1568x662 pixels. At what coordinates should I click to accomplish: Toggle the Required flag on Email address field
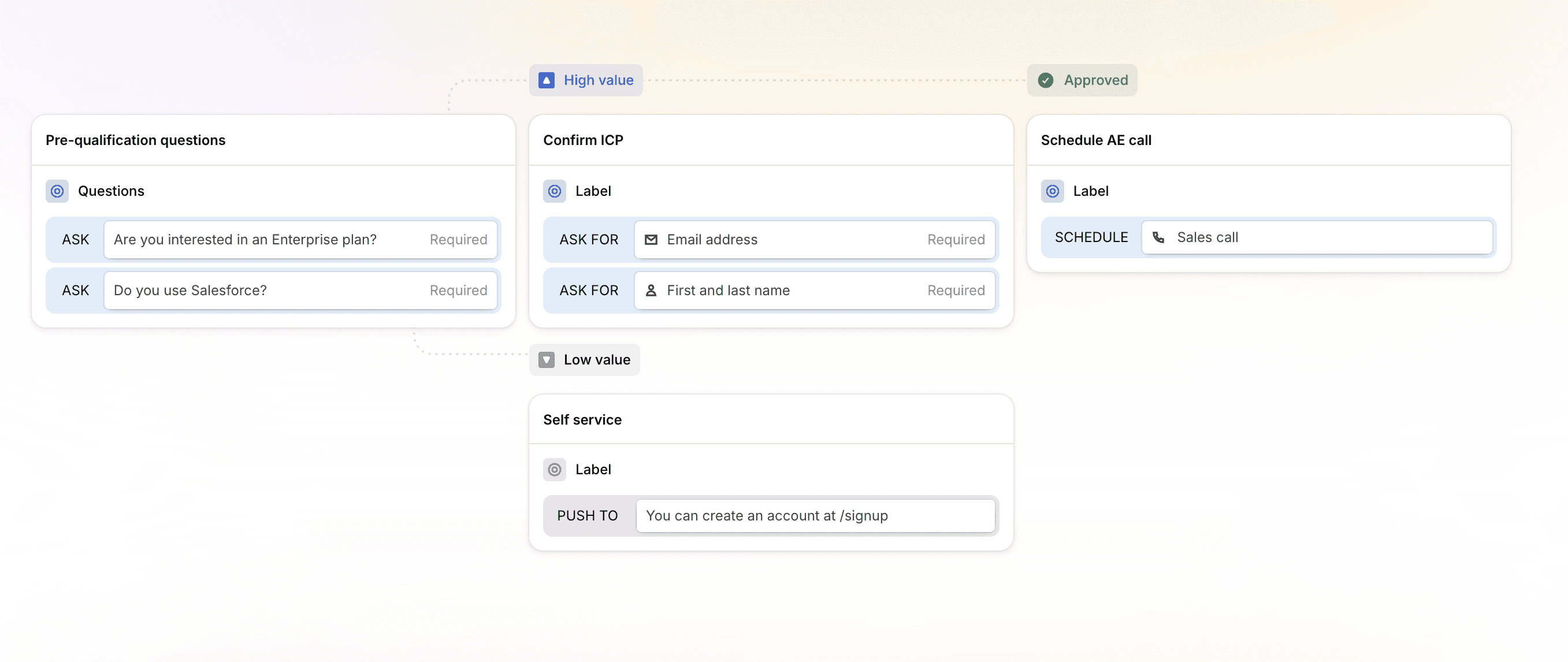[x=956, y=239]
